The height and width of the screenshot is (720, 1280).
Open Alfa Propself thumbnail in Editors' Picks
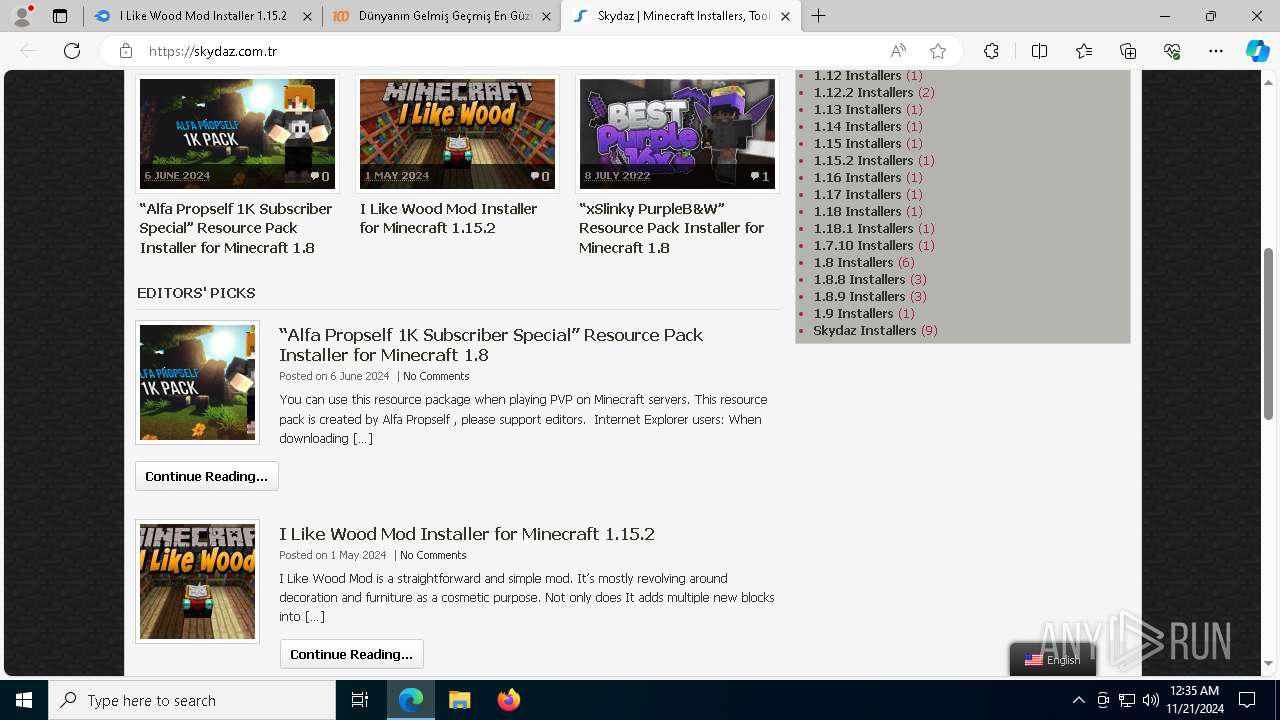tap(197, 382)
